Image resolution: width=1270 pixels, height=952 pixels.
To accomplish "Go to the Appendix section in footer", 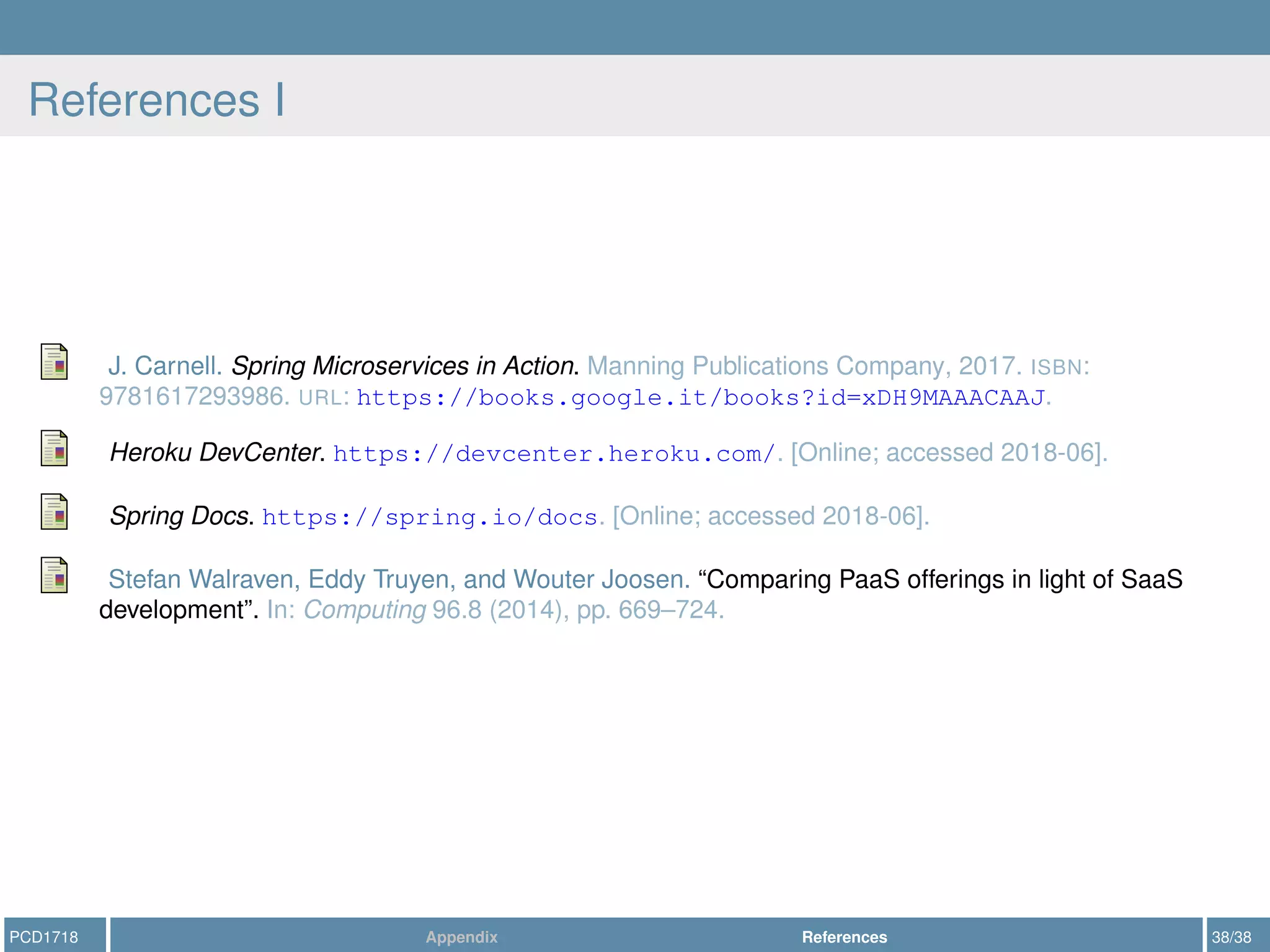I will coord(461,937).
